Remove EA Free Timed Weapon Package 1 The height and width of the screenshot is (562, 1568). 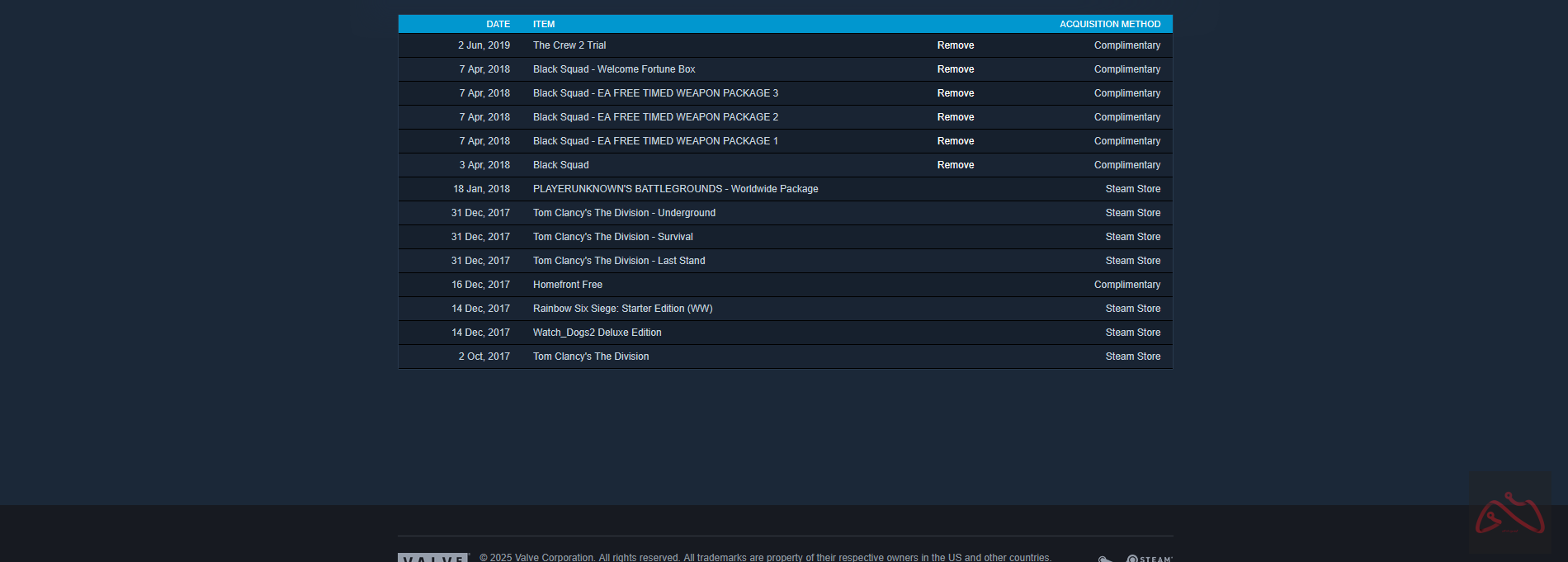coord(955,141)
